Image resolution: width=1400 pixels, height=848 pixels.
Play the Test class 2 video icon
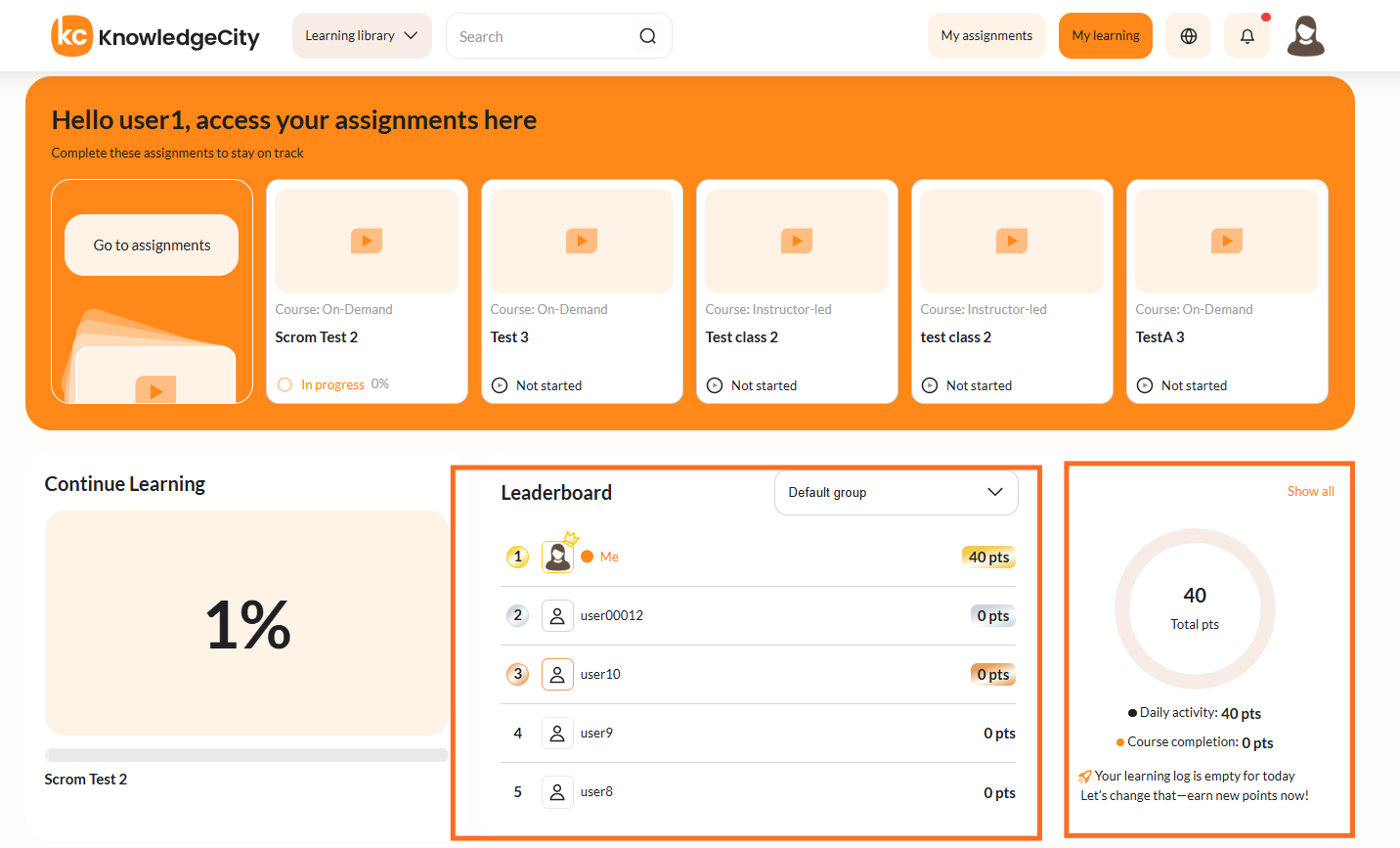click(x=797, y=241)
